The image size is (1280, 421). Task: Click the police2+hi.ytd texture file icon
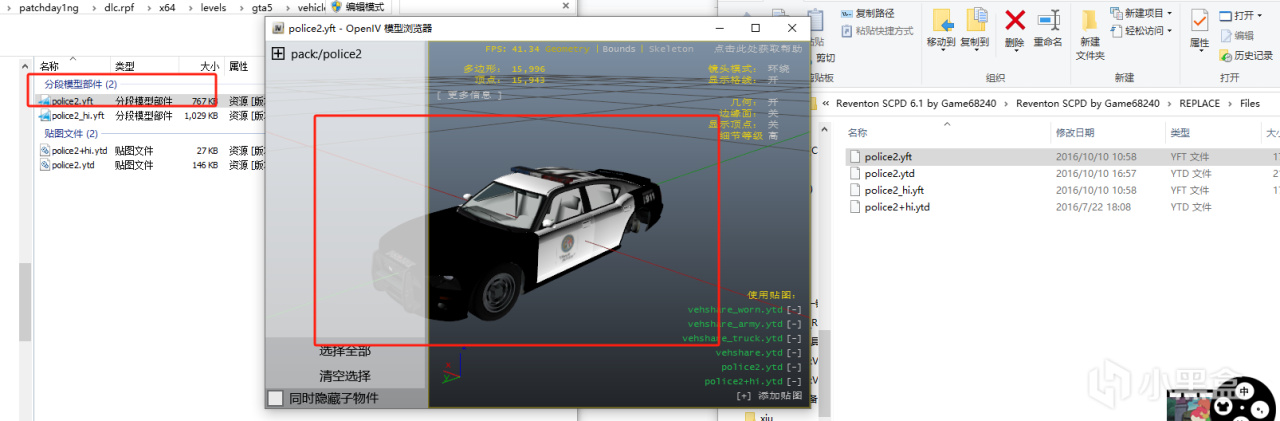click(45, 150)
